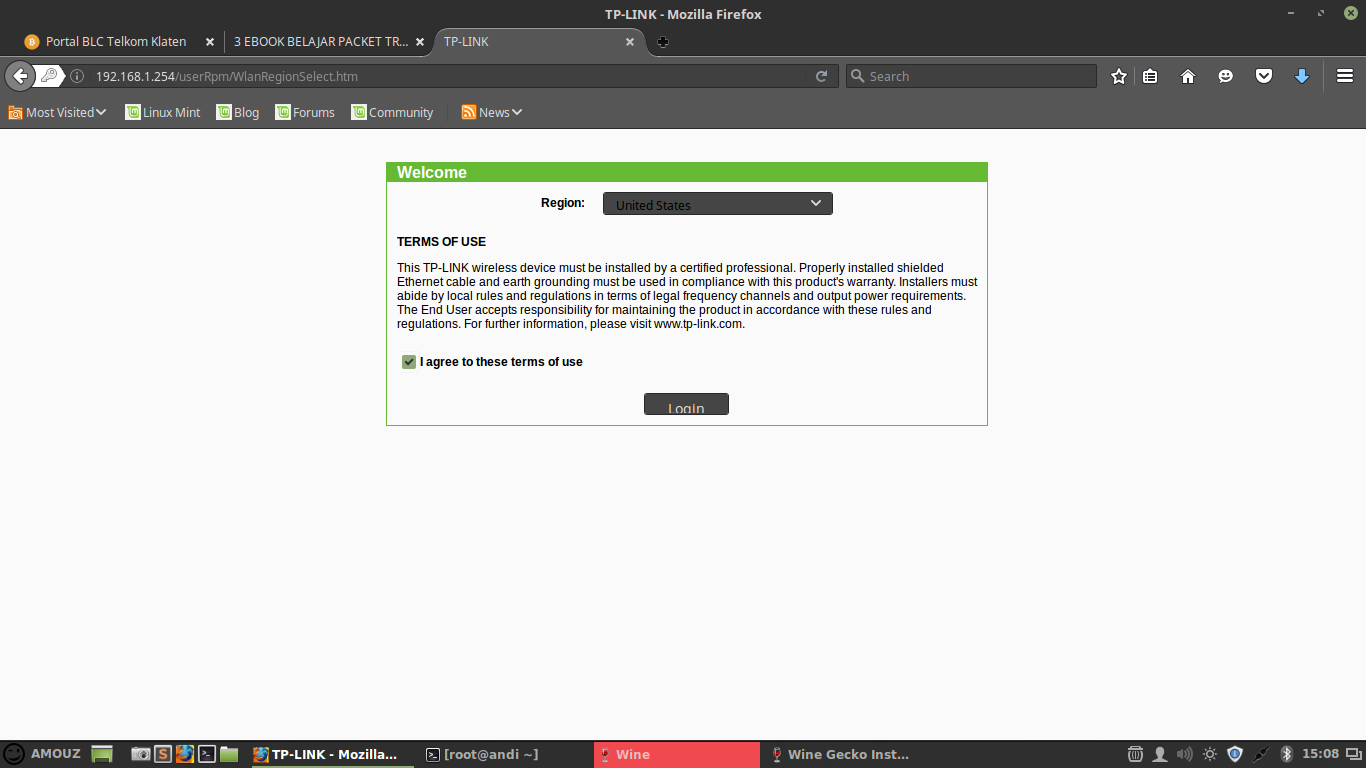Open the network connection icon in the tray
Screen dimensions: 1366x768
pyautogui.click(x=1261, y=754)
